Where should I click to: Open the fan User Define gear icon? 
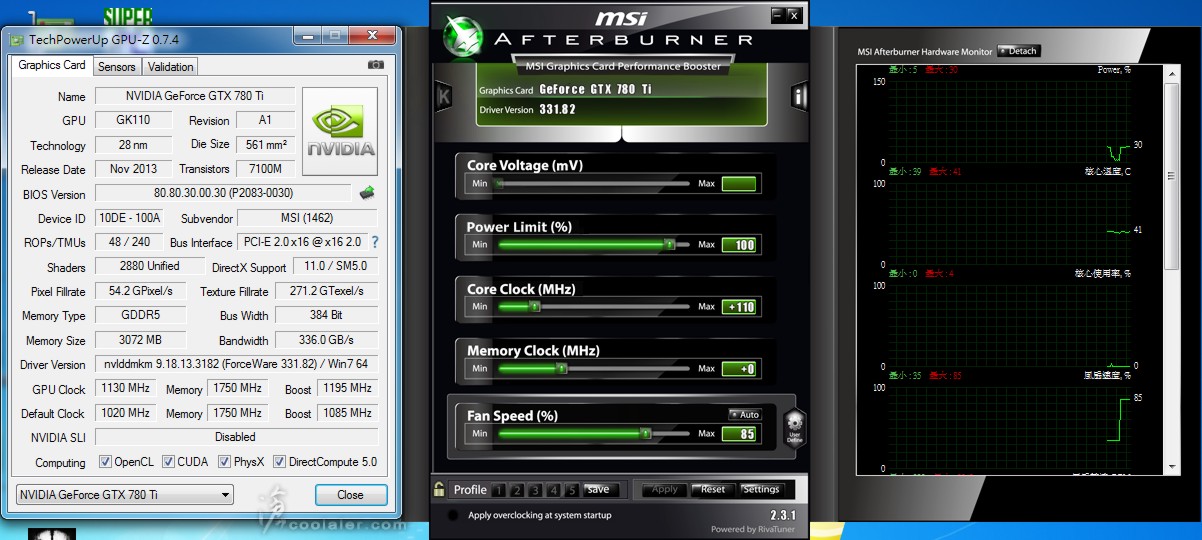coord(795,428)
